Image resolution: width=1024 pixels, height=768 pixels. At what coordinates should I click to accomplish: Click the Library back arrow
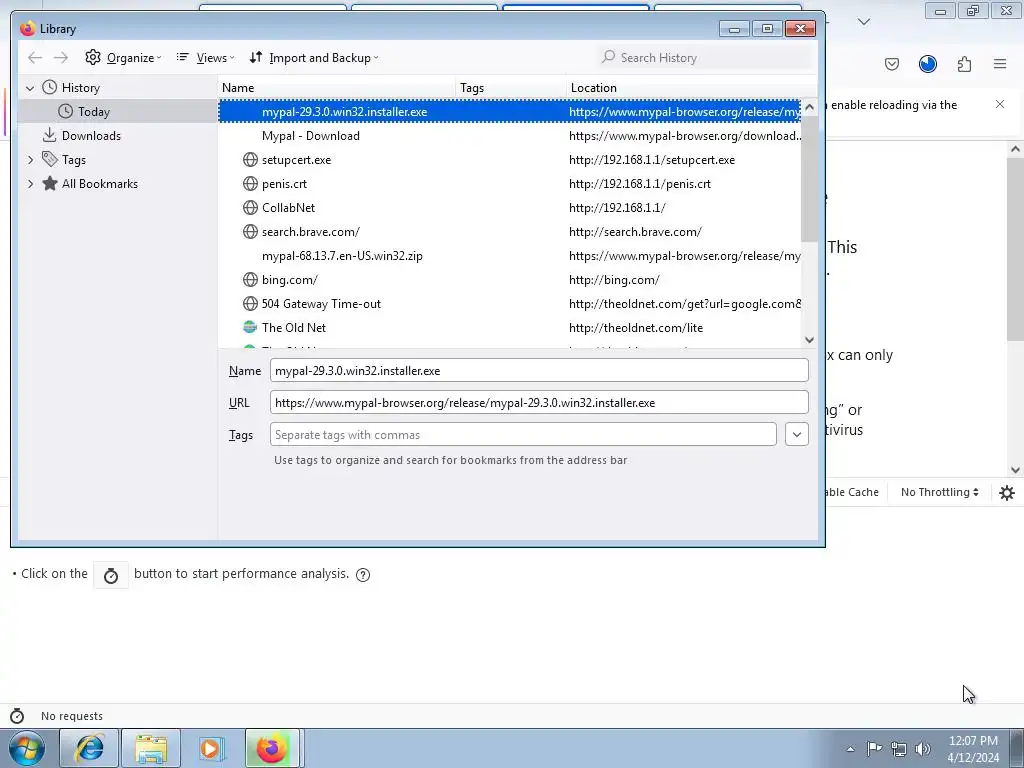35,57
